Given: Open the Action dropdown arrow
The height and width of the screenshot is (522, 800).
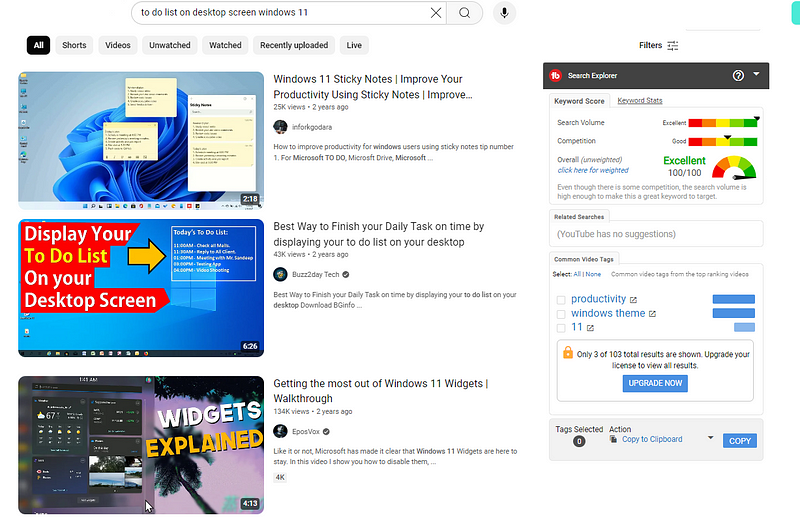Looking at the screenshot, I should tap(710, 438).
